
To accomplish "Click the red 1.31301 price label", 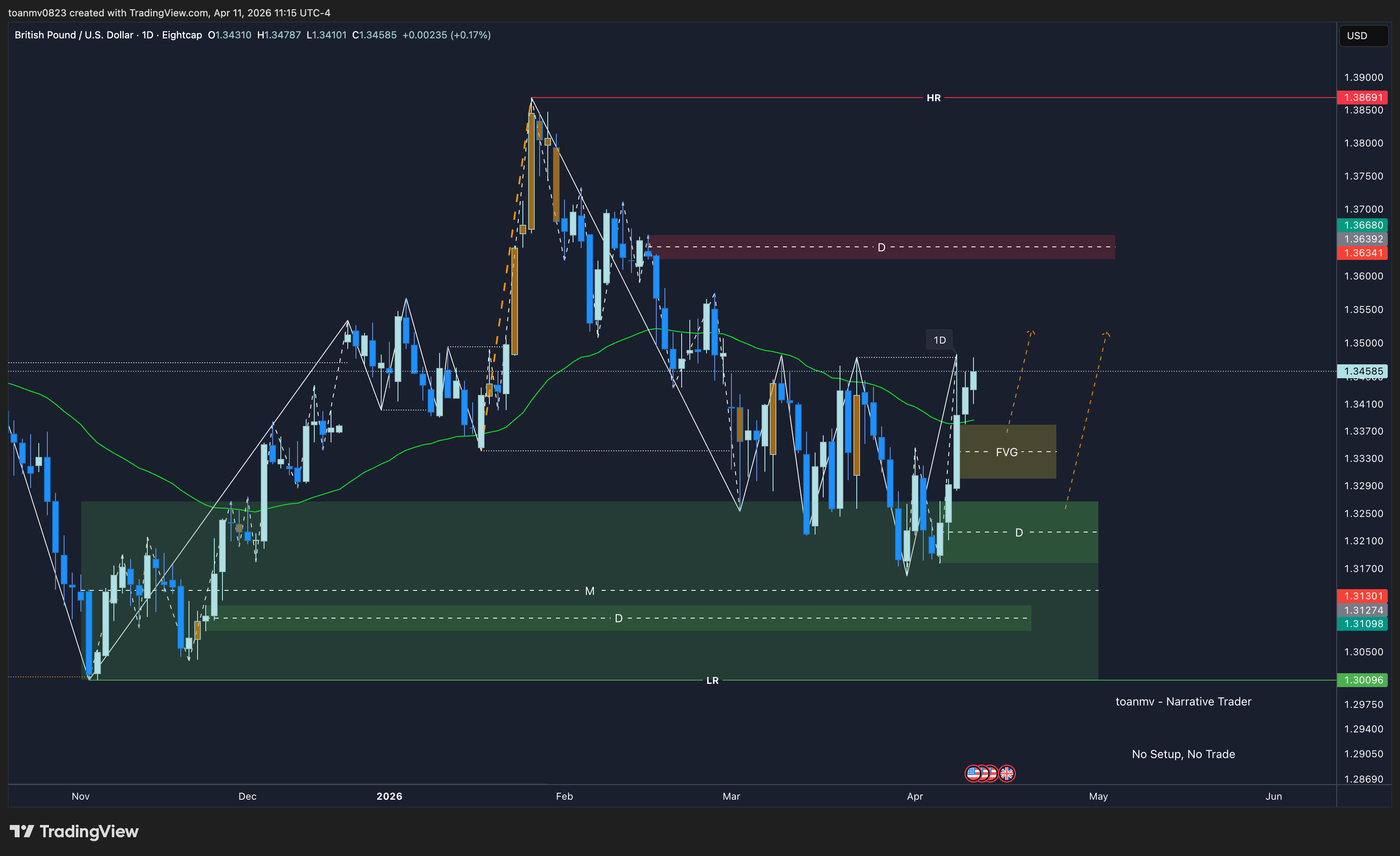I will coord(1362,596).
